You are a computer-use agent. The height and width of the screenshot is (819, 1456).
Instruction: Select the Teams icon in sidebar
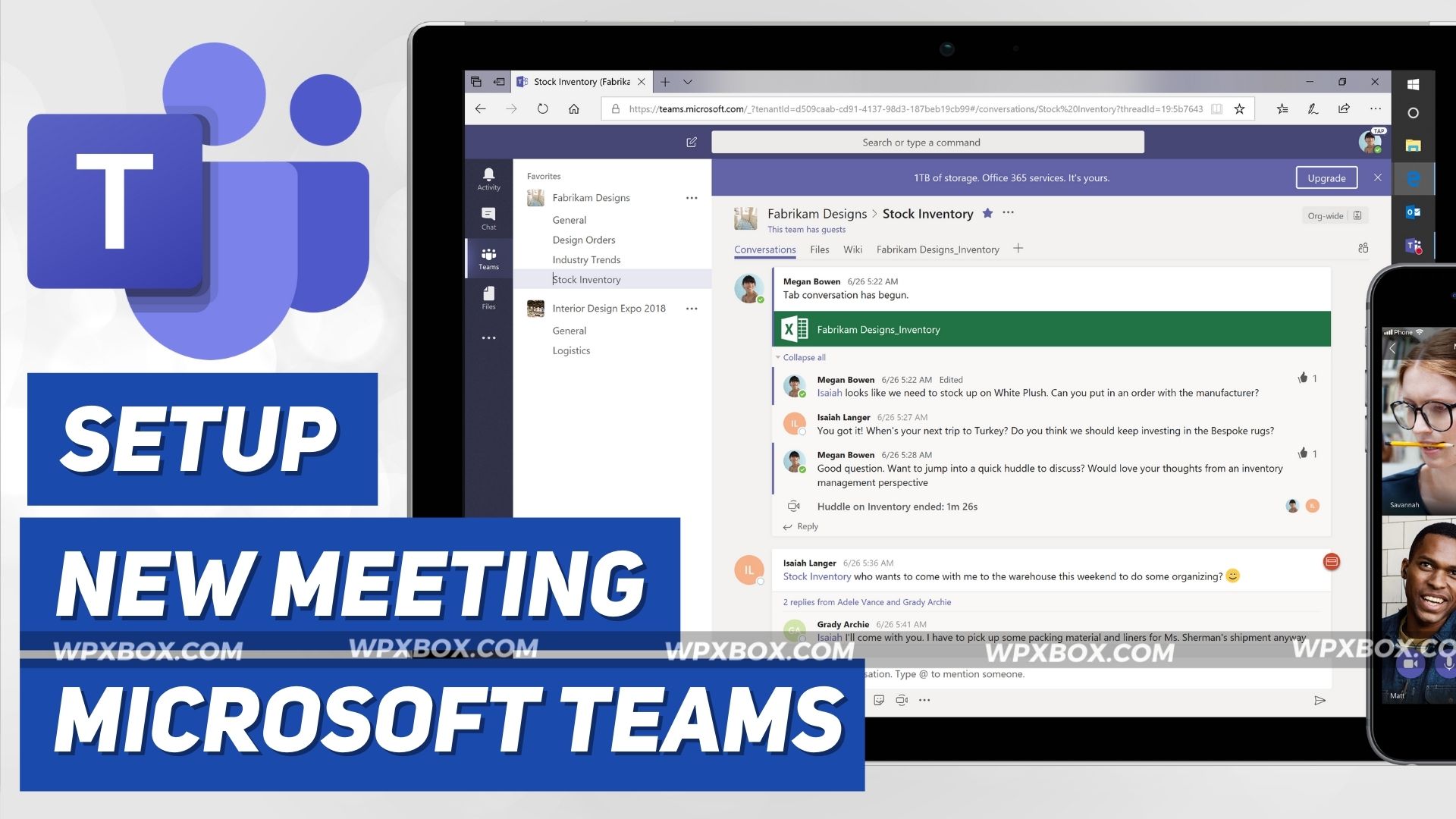(488, 258)
